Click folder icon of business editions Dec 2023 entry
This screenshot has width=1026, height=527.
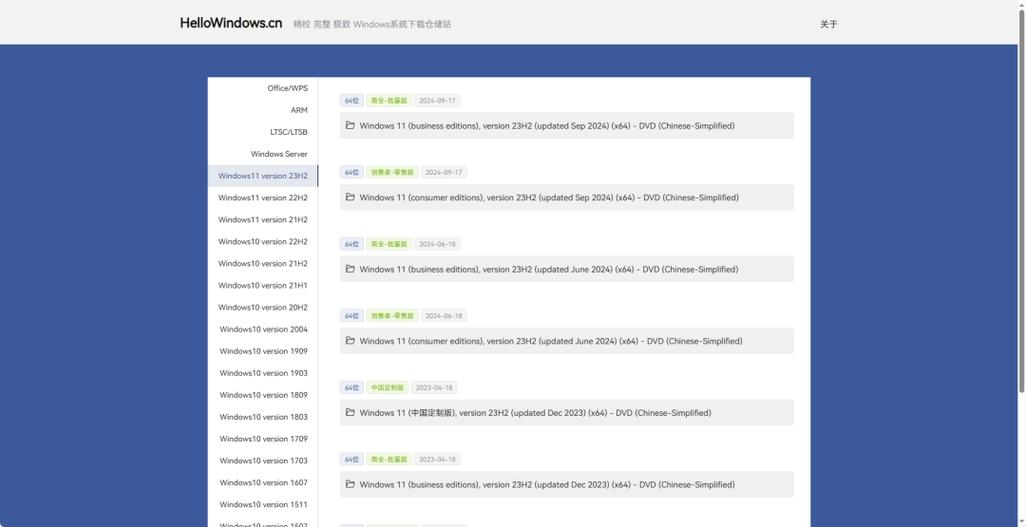click(350, 484)
